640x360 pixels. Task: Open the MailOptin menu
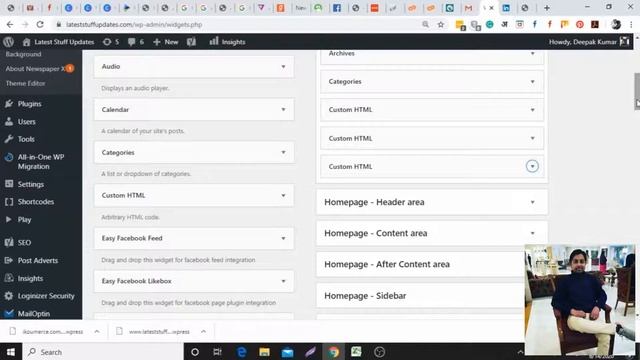pos(33,313)
